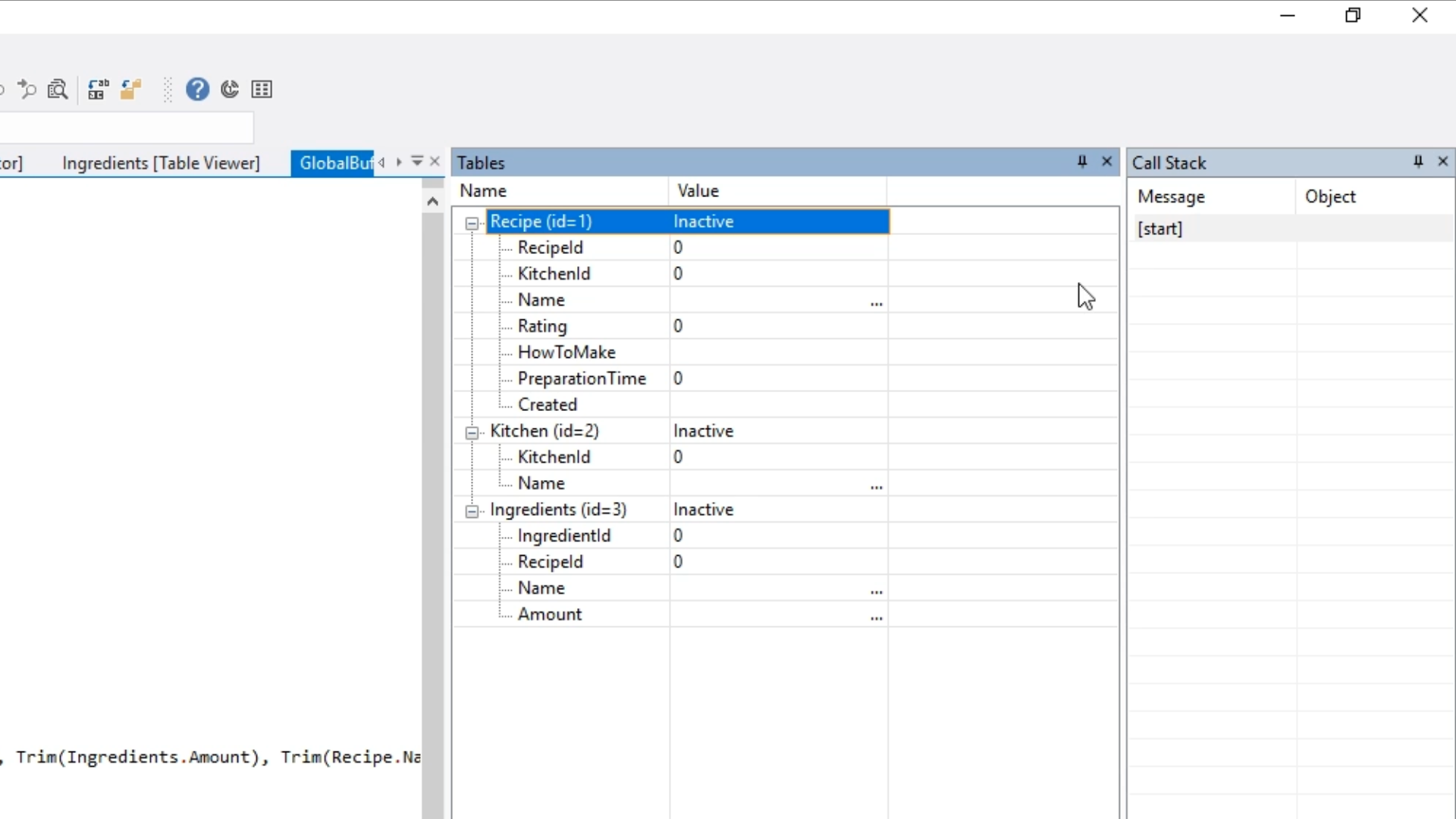Click ellipsis button in Recipe Name row
This screenshot has width=1456, height=819.
click(x=877, y=303)
